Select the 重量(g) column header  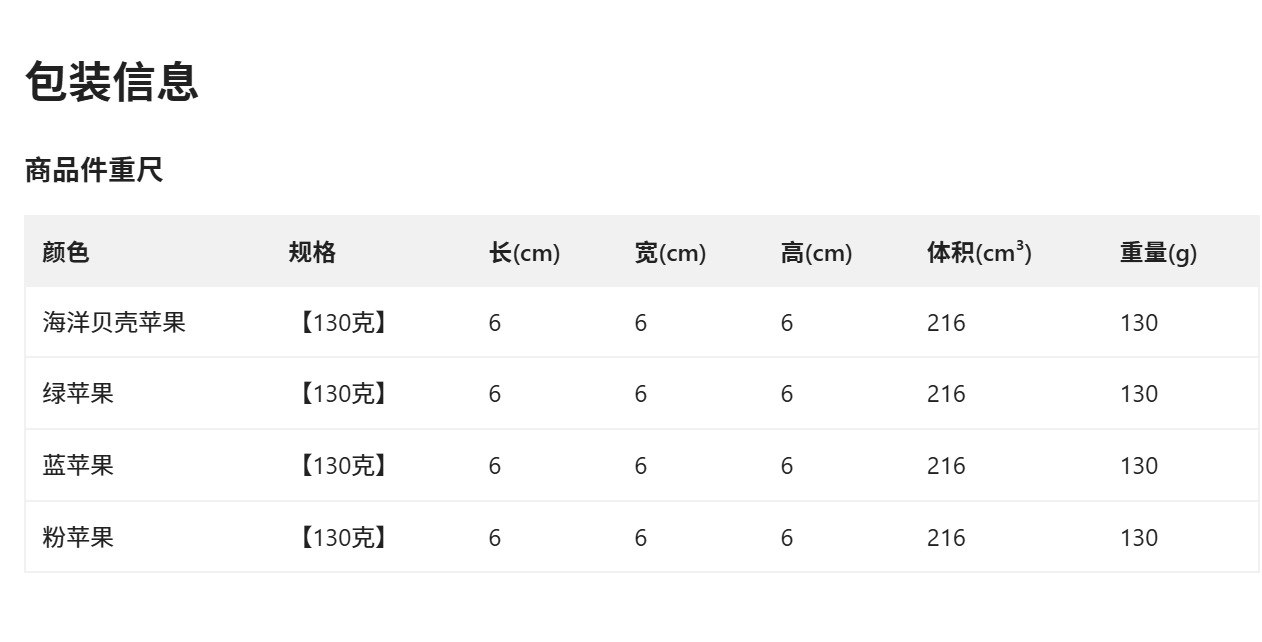1158,253
